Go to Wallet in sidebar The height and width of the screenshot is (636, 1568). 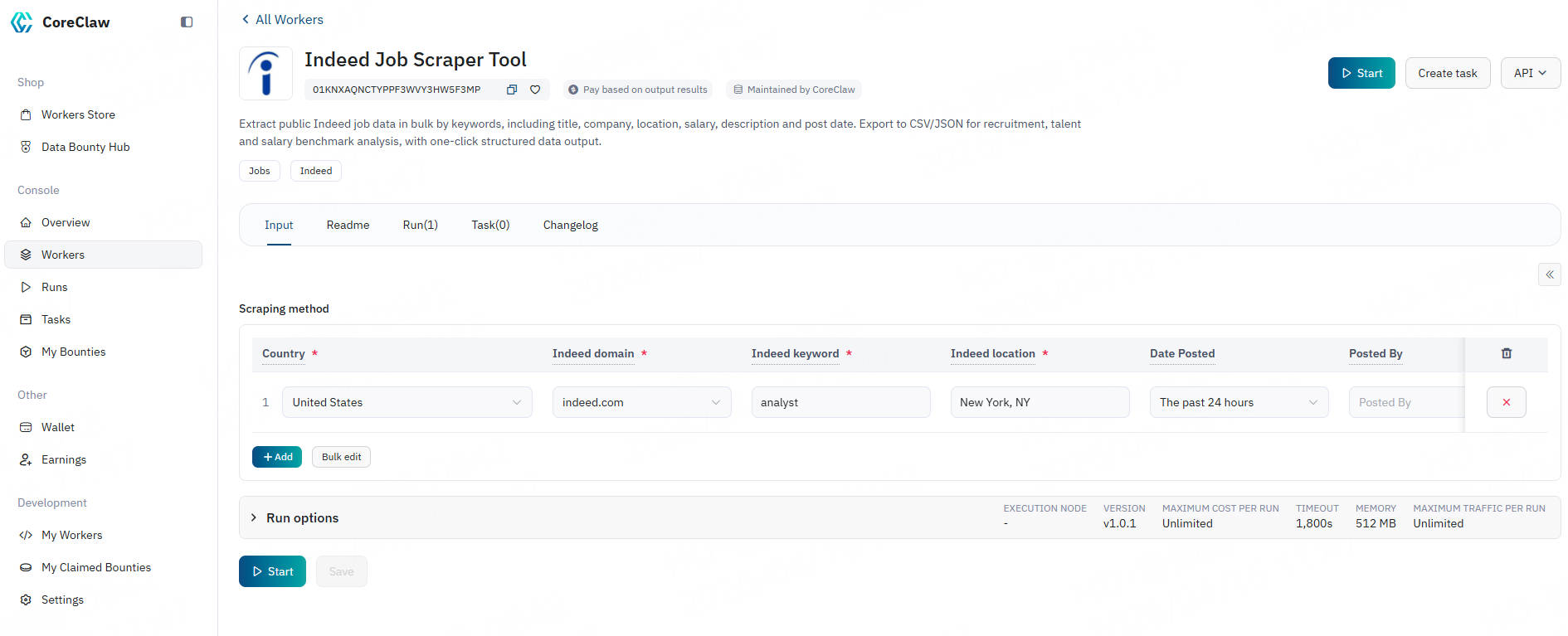coord(58,427)
